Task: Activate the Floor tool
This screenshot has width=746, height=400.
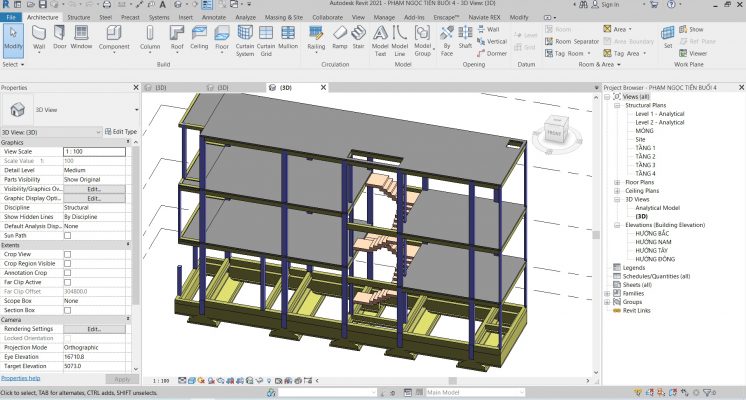Action: [x=224, y=40]
